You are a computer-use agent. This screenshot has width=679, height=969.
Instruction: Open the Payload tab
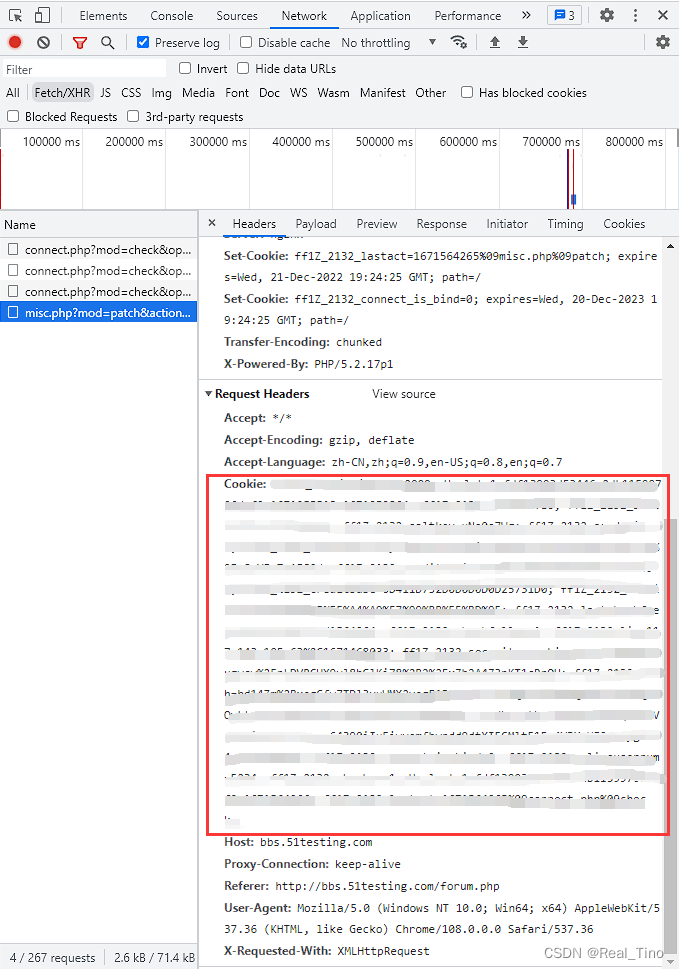coord(316,224)
